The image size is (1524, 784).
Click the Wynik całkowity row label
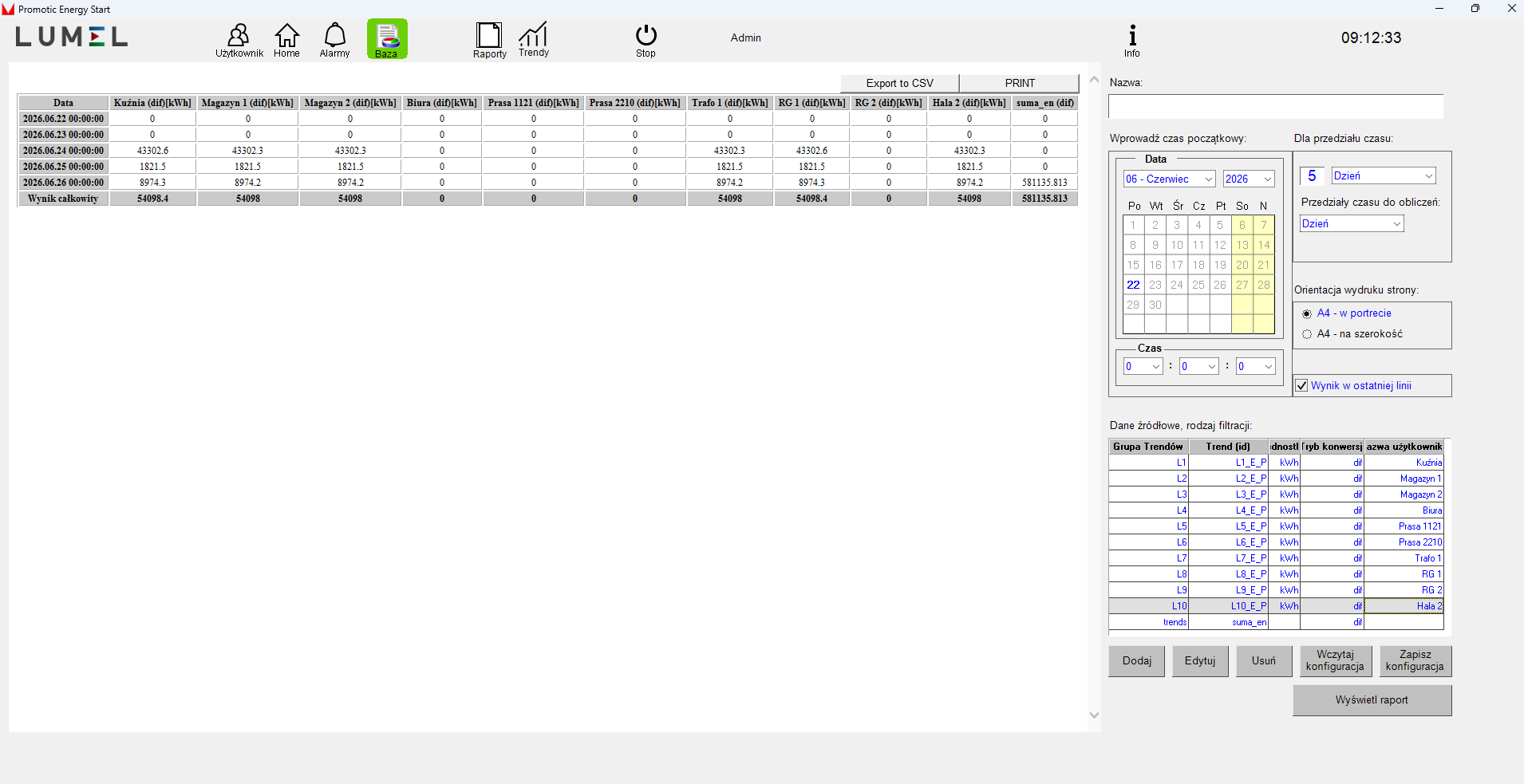click(x=63, y=199)
